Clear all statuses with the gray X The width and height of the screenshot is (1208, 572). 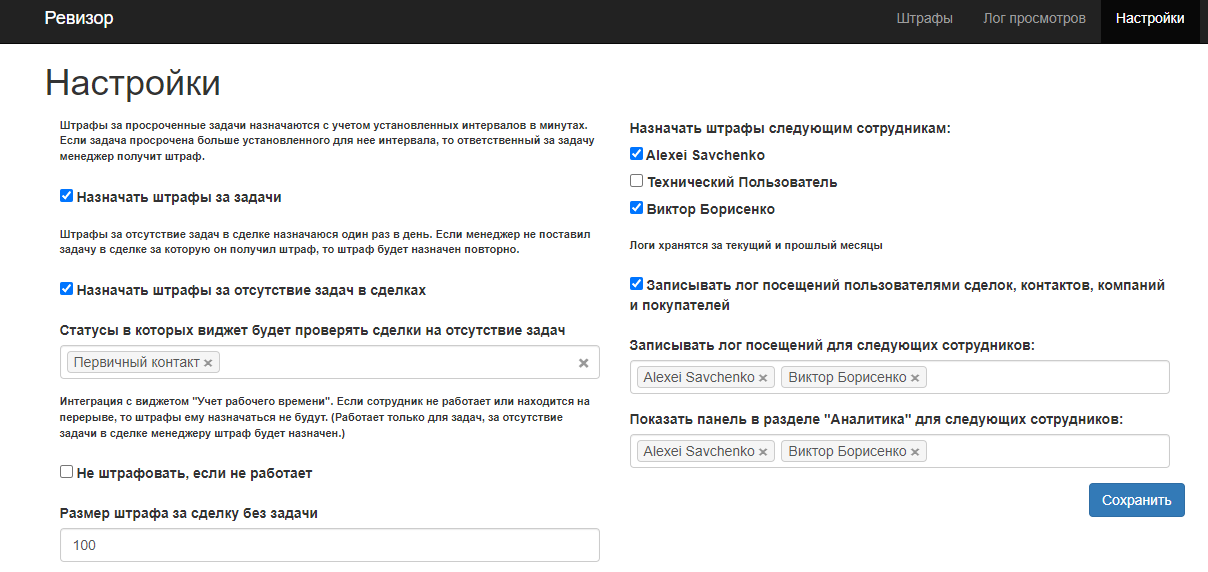pos(584,363)
